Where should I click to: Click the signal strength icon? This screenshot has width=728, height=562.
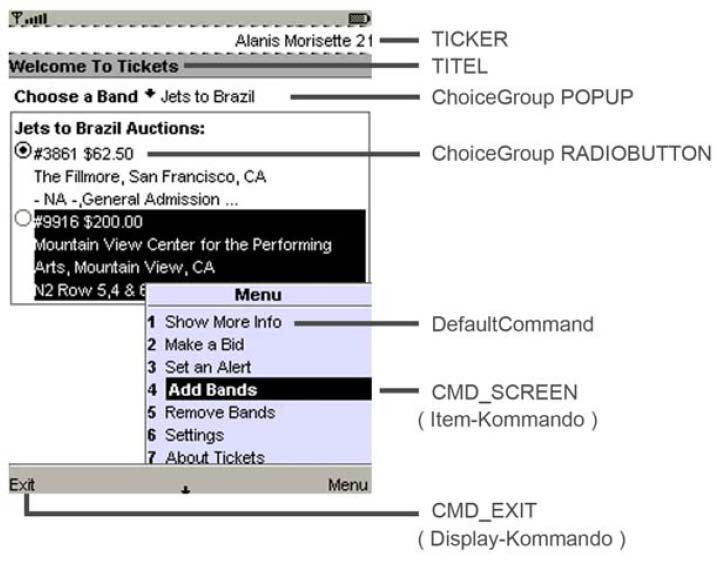point(29,19)
